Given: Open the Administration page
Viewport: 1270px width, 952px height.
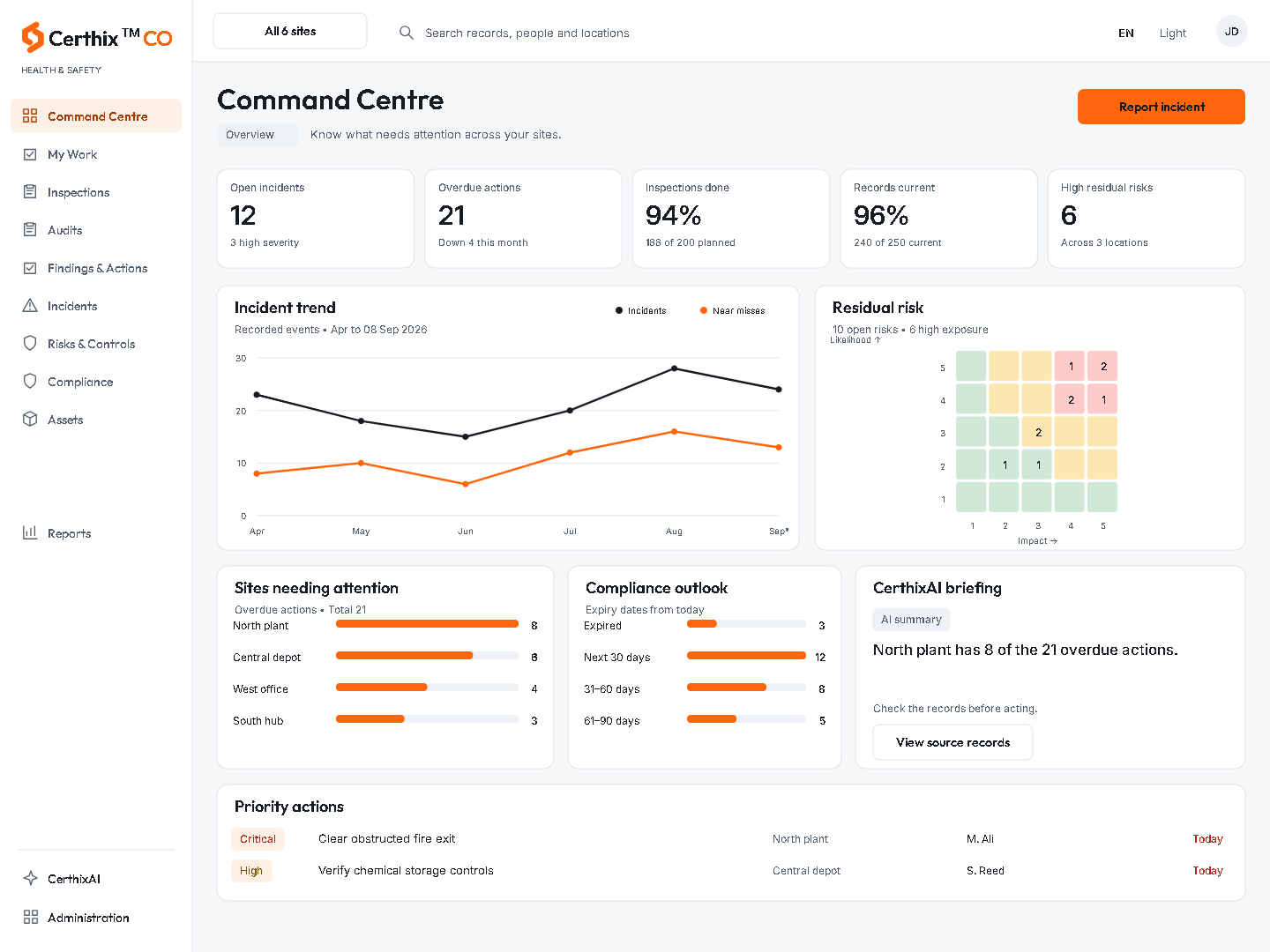Looking at the screenshot, I should 96,917.
